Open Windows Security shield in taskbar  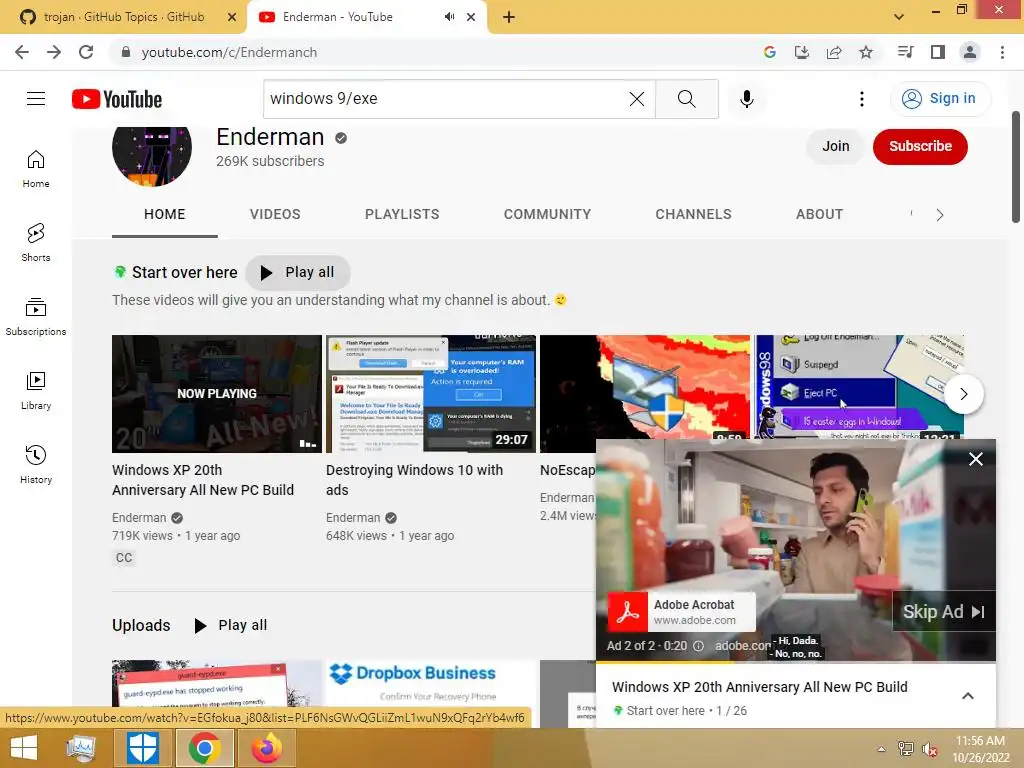tap(142, 748)
